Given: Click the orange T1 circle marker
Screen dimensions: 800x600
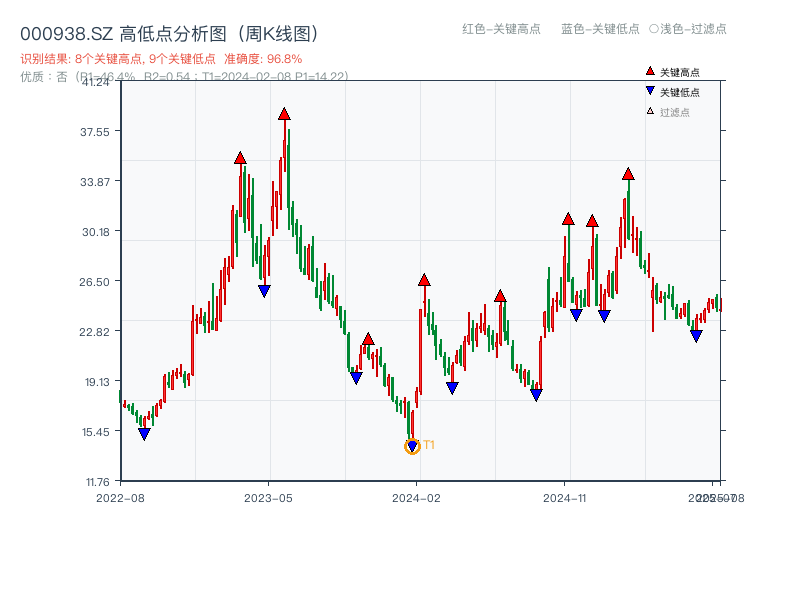Looking at the screenshot, I should [411, 447].
